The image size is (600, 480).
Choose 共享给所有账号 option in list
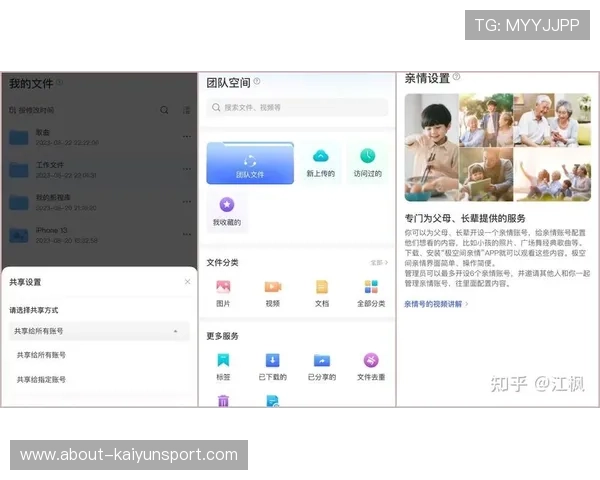[41, 355]
